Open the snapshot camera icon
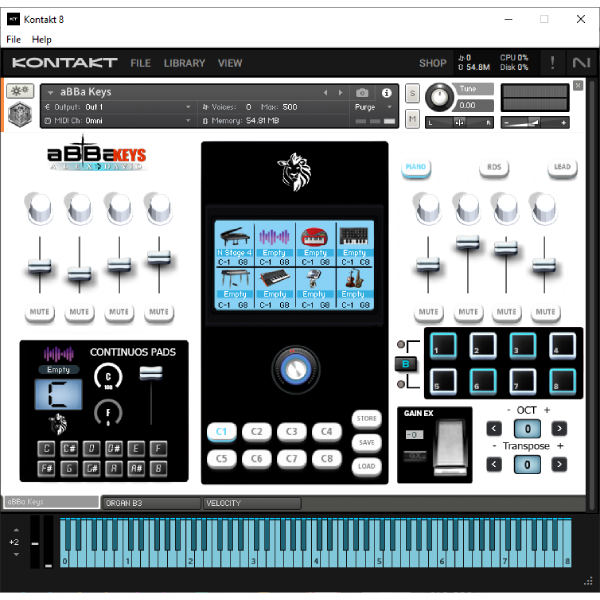 click(362, 93)
